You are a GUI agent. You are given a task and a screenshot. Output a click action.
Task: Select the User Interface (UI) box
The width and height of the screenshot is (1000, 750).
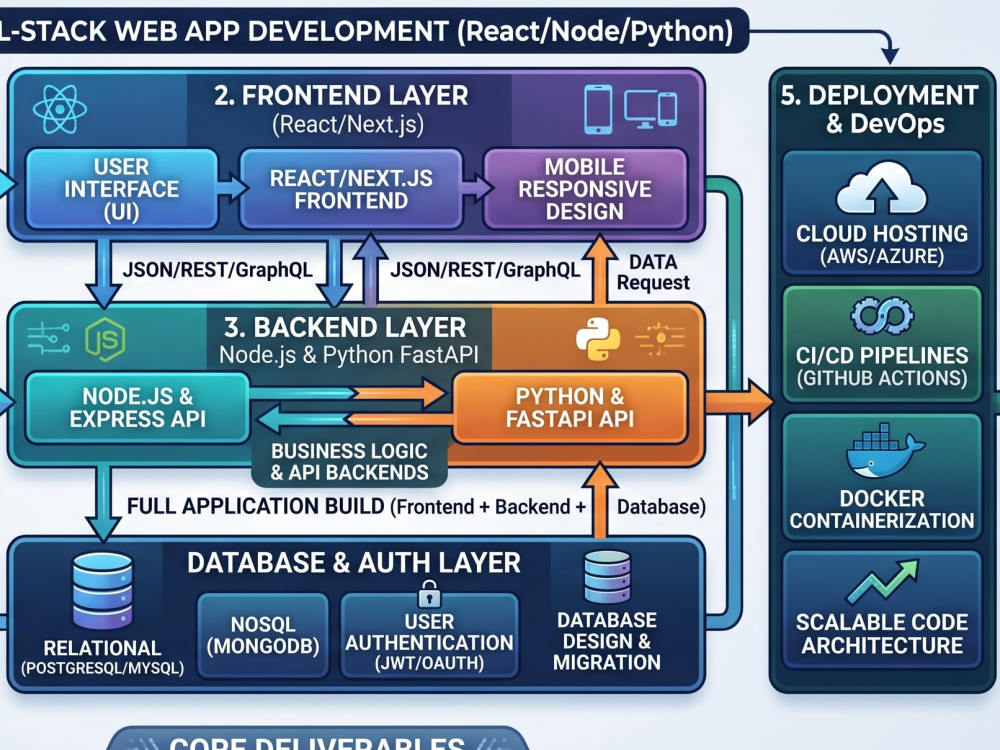(x=121, y=189)
